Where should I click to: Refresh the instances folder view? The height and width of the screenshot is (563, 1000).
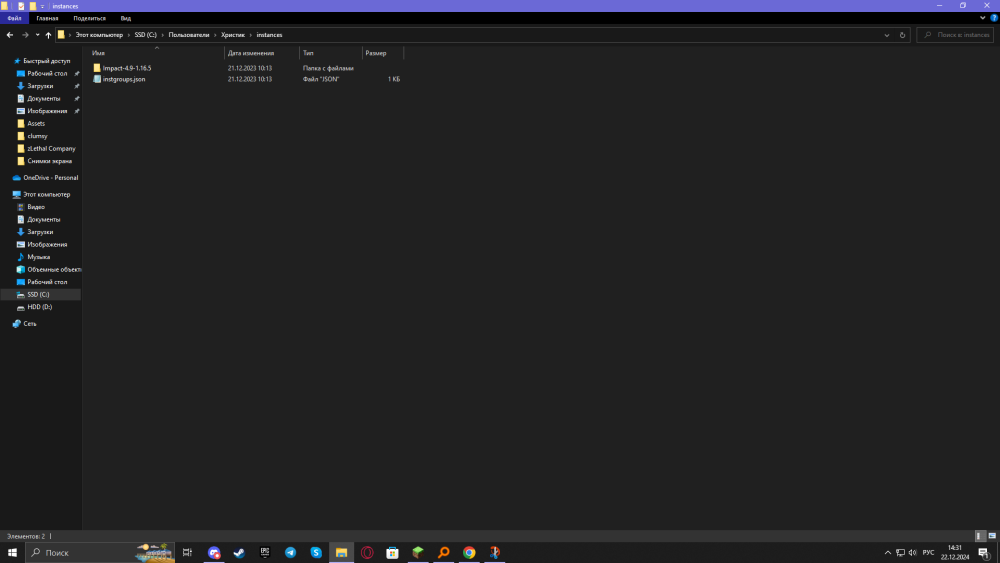[x=902, y=35]
